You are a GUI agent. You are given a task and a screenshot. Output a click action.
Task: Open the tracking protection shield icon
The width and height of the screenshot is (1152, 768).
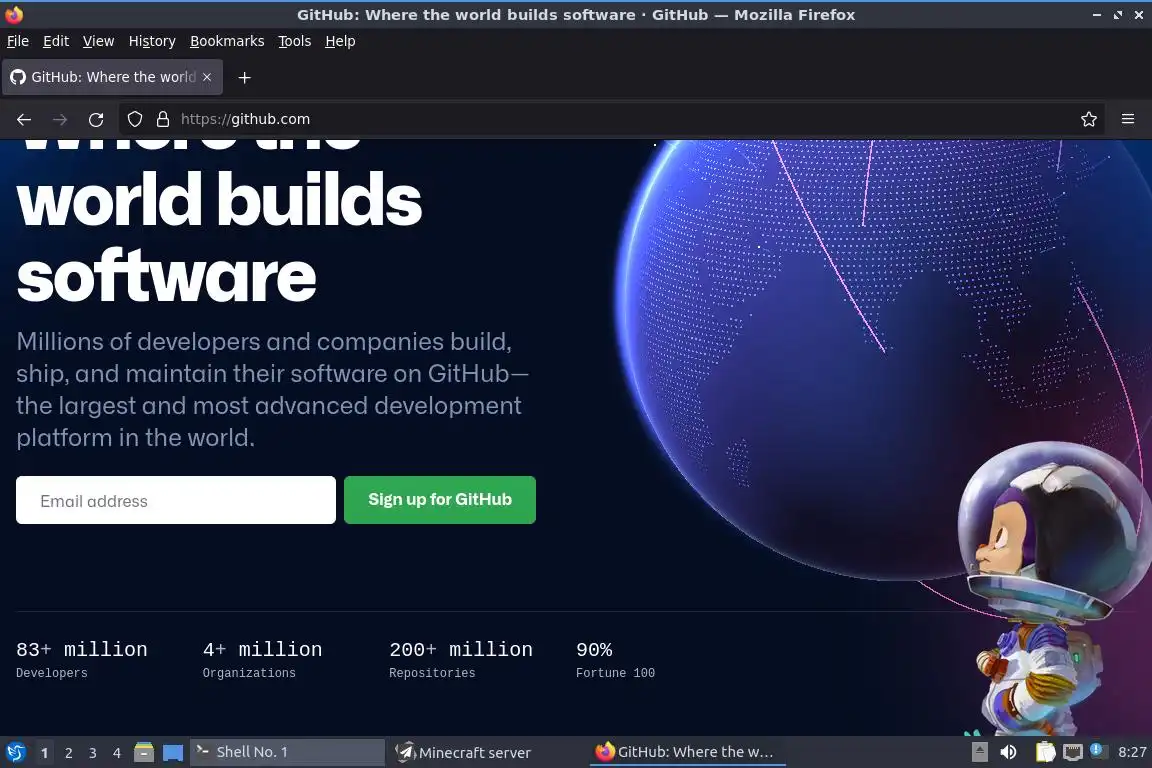pos(134,119)
